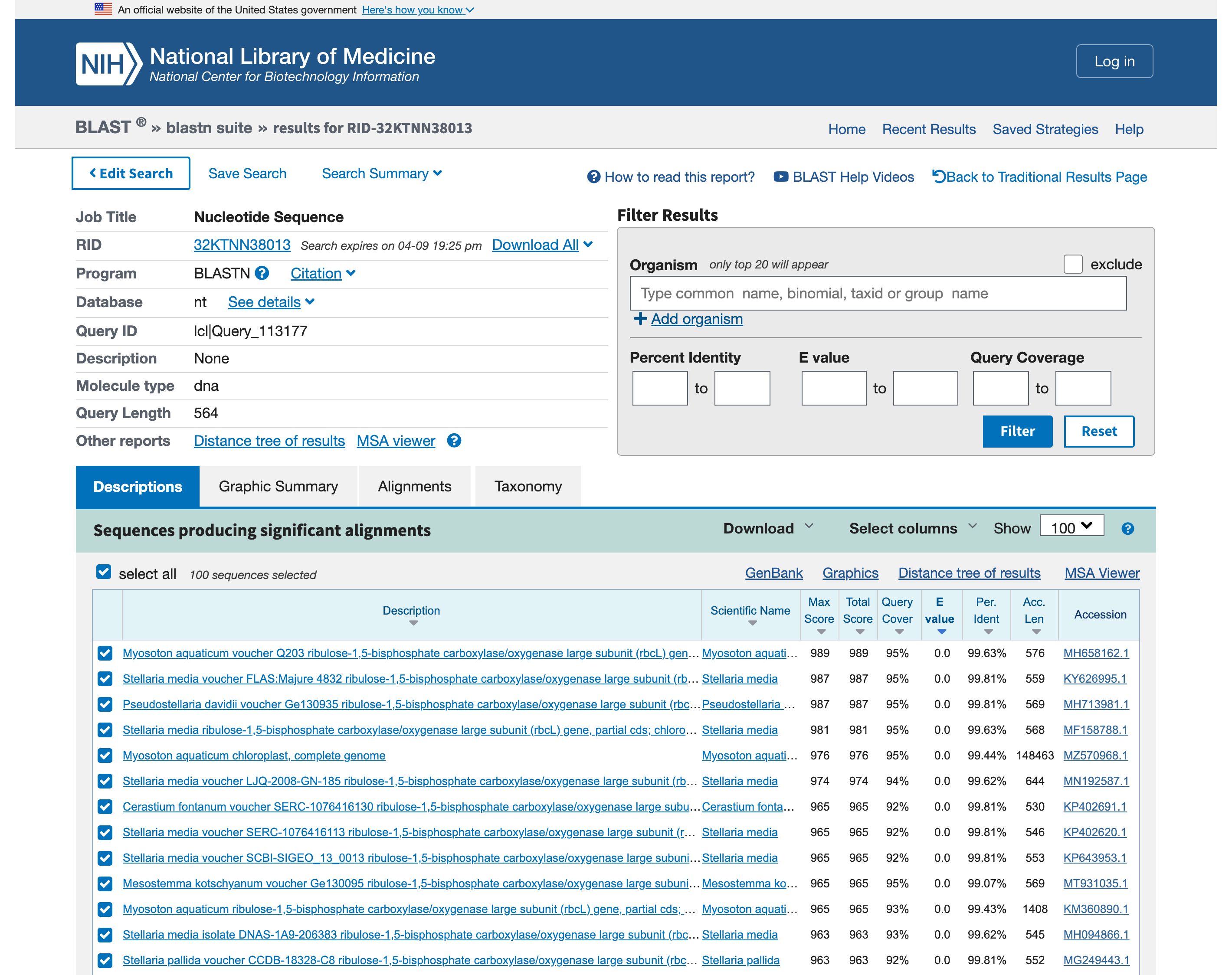Open the Taxonomy tab
Screen dimensions: 1232x975
tap(528, 486)
